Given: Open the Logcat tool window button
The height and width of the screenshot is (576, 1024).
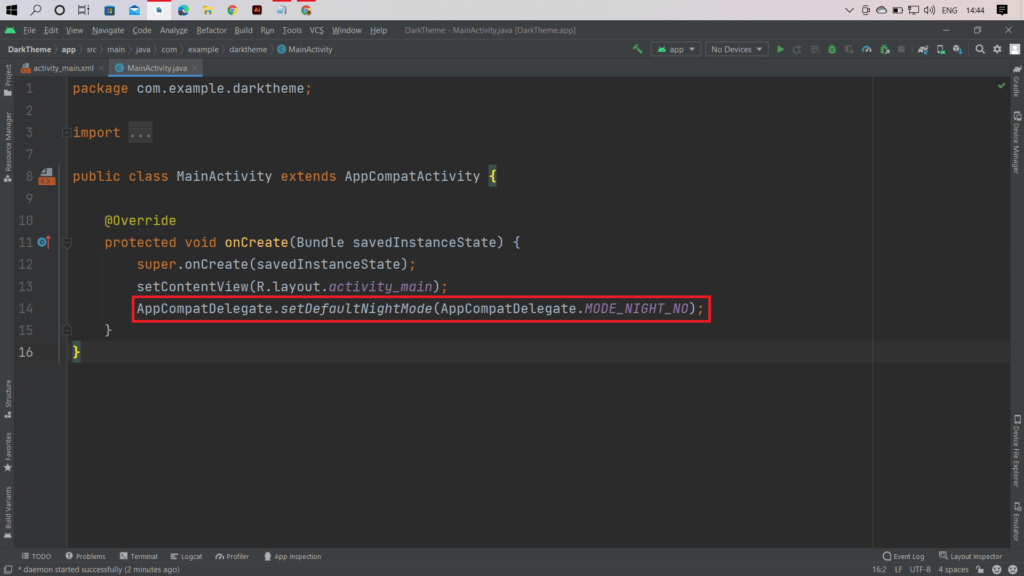Looking at the screenshot, I should [x=186, y=556].
